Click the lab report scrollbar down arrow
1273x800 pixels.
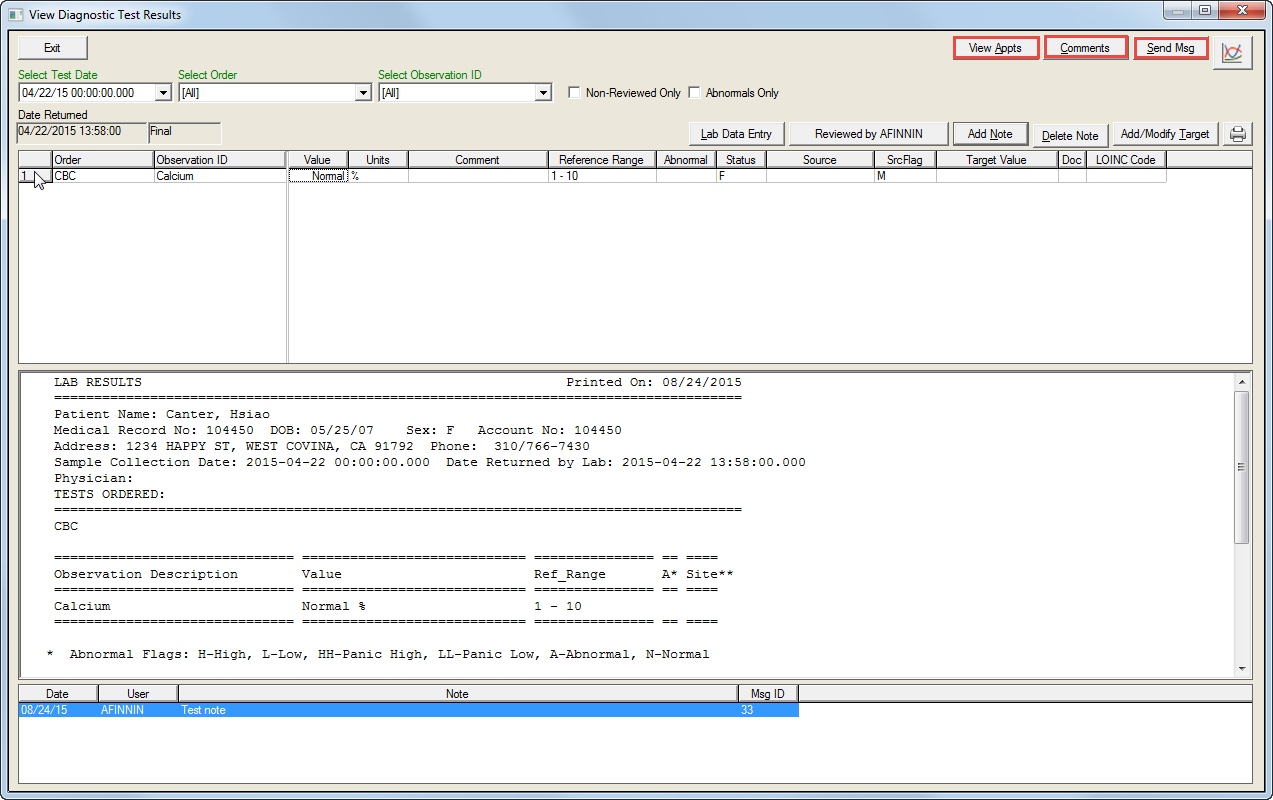1242,668
